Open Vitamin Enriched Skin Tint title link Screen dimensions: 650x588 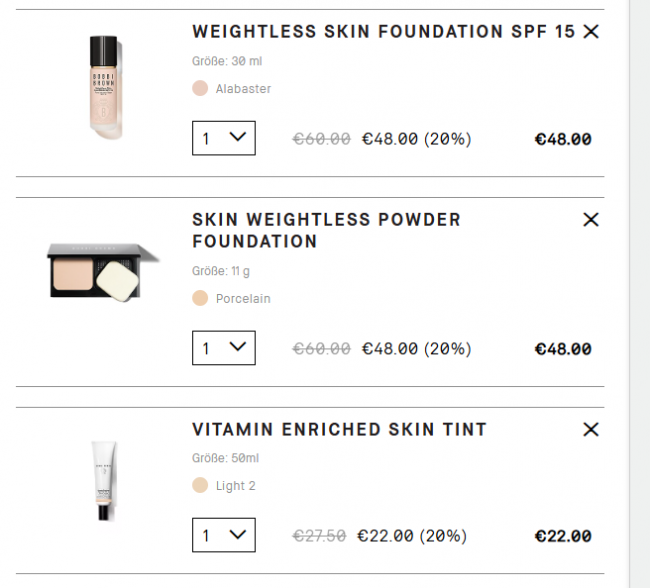tap(339, 429)
